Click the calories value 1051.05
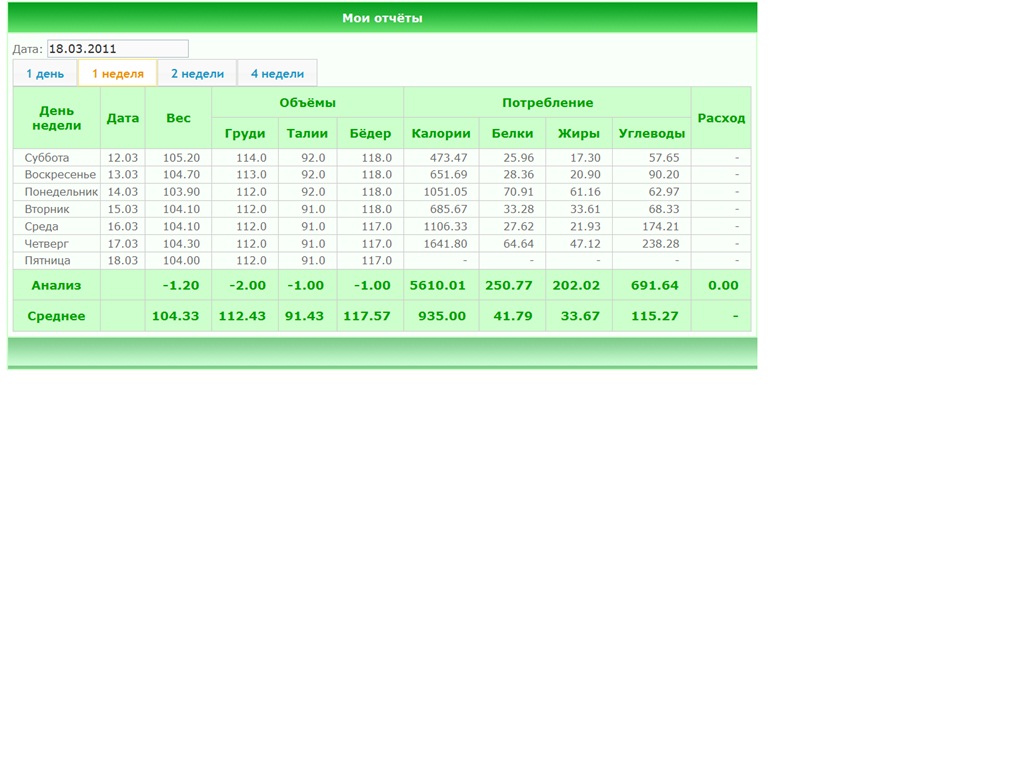 [445, 192]
